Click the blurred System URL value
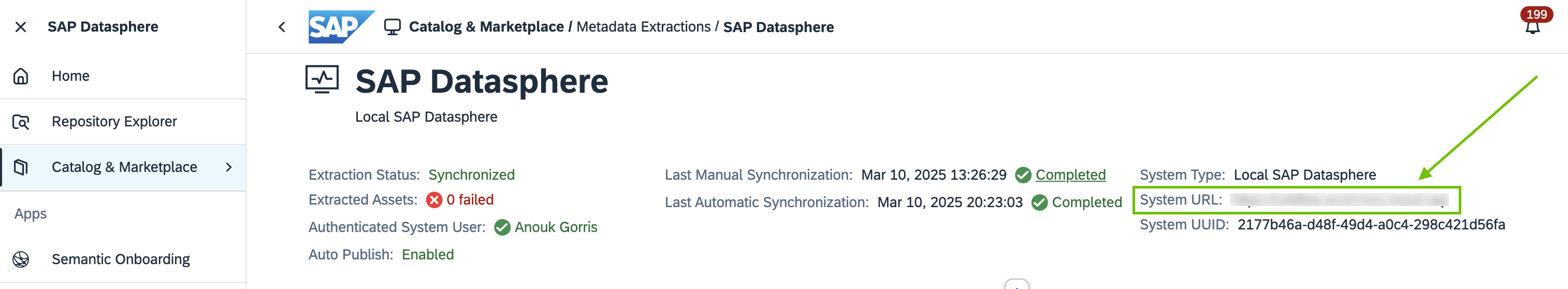Viewport: 1568px width, 289px height. pos(1338,200)
